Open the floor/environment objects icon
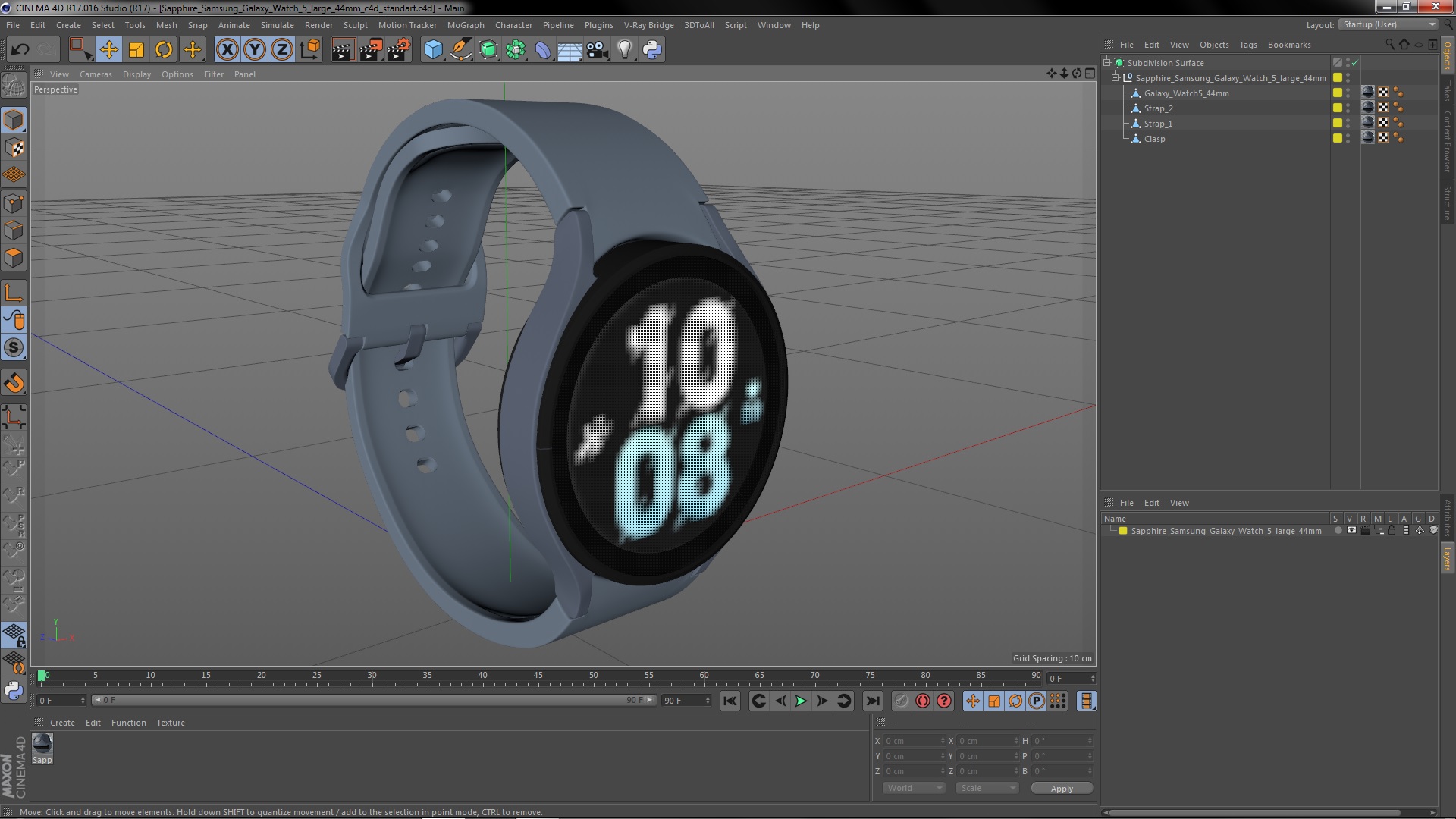Screen dimensions: 1456x819 click(x=570, y=50)
